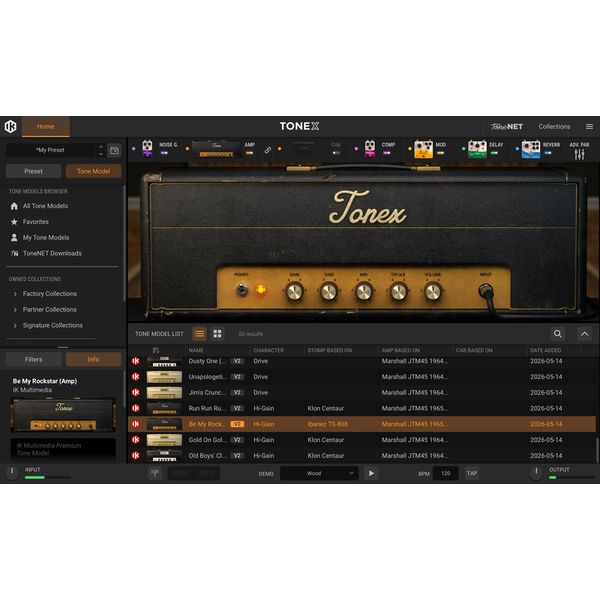Click the Output level knob
Image resolution: width=600 pixels, height=600 pixels.
pos(536,472)
